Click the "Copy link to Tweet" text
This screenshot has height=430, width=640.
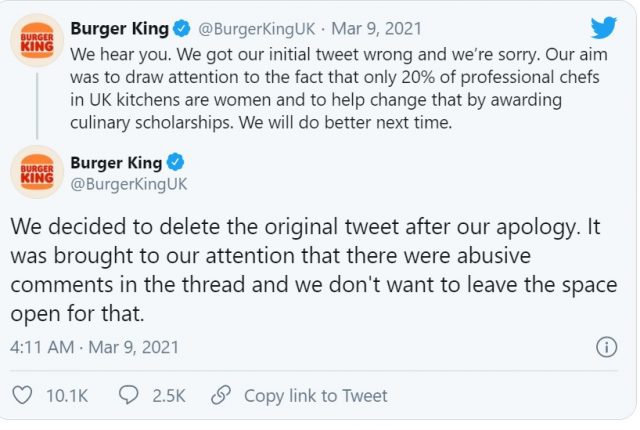315,396
